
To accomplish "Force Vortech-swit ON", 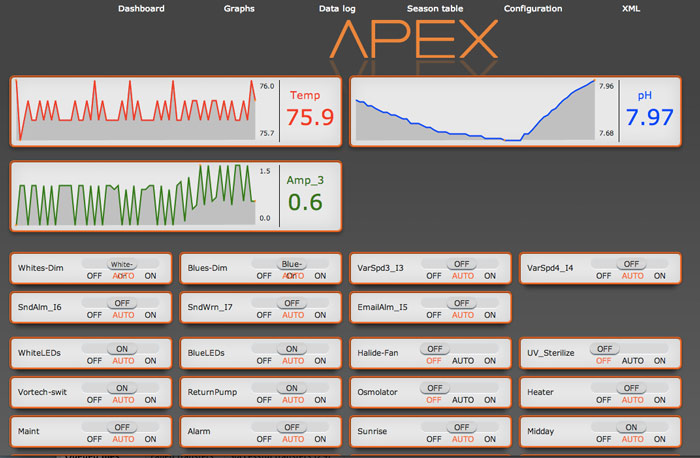I will pos(150,400).
